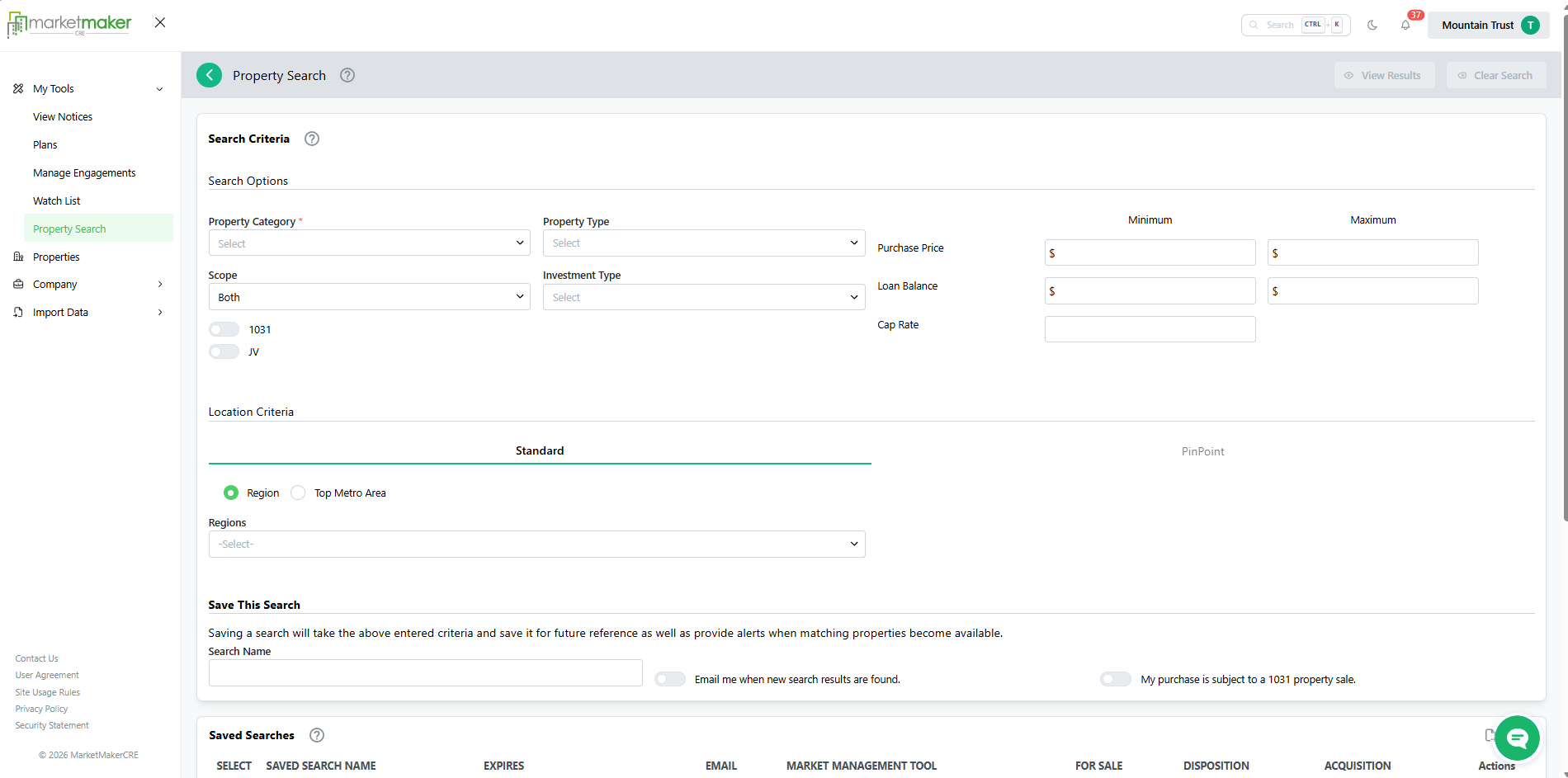Toggle dark mode moon icon
Screen dimensions: 1568x778
click(1372, 25)
